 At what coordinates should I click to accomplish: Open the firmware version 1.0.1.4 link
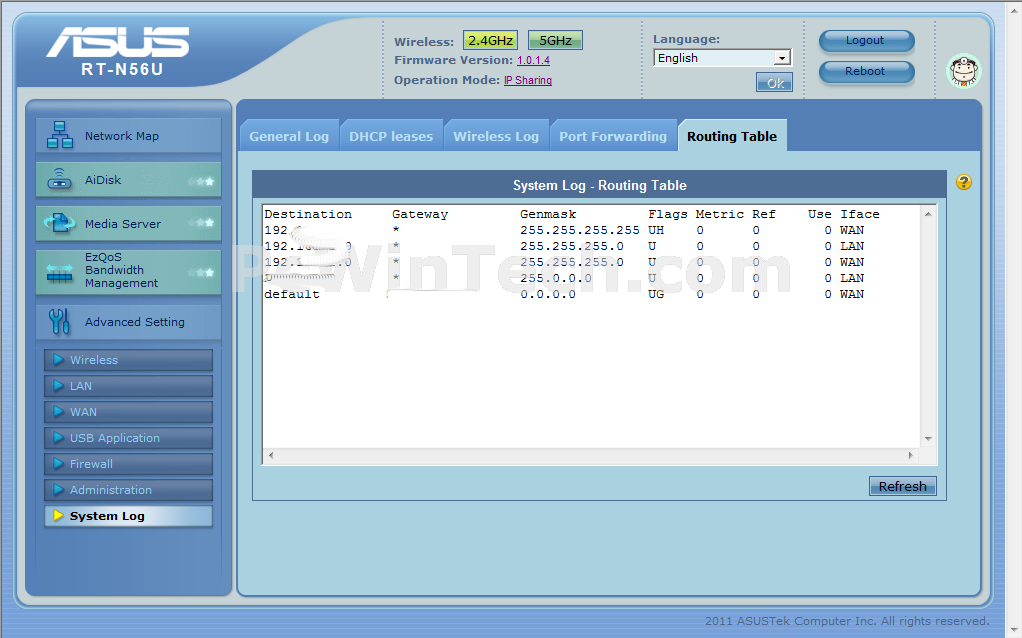click(x=533, y=61)
